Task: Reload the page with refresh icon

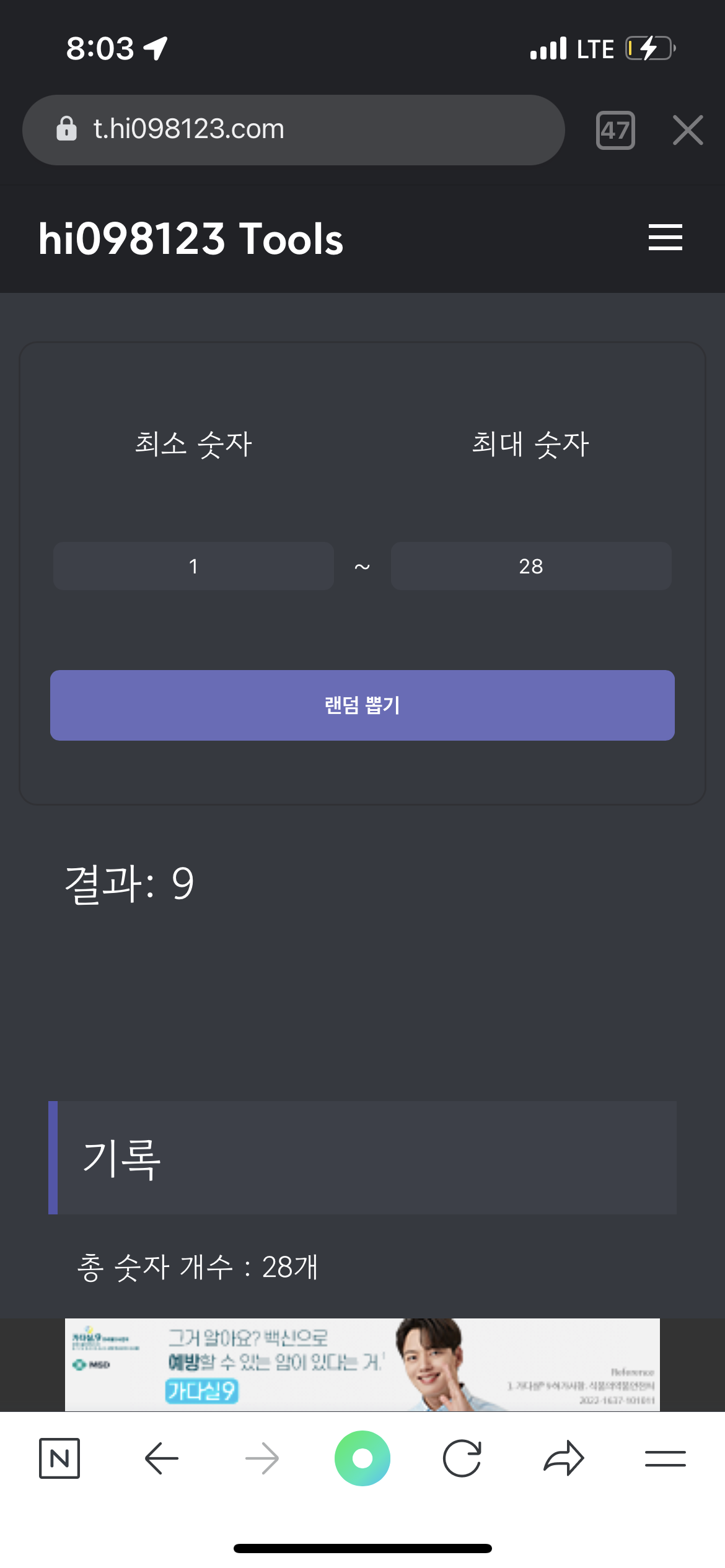Action: click(x=462, y=1458)
